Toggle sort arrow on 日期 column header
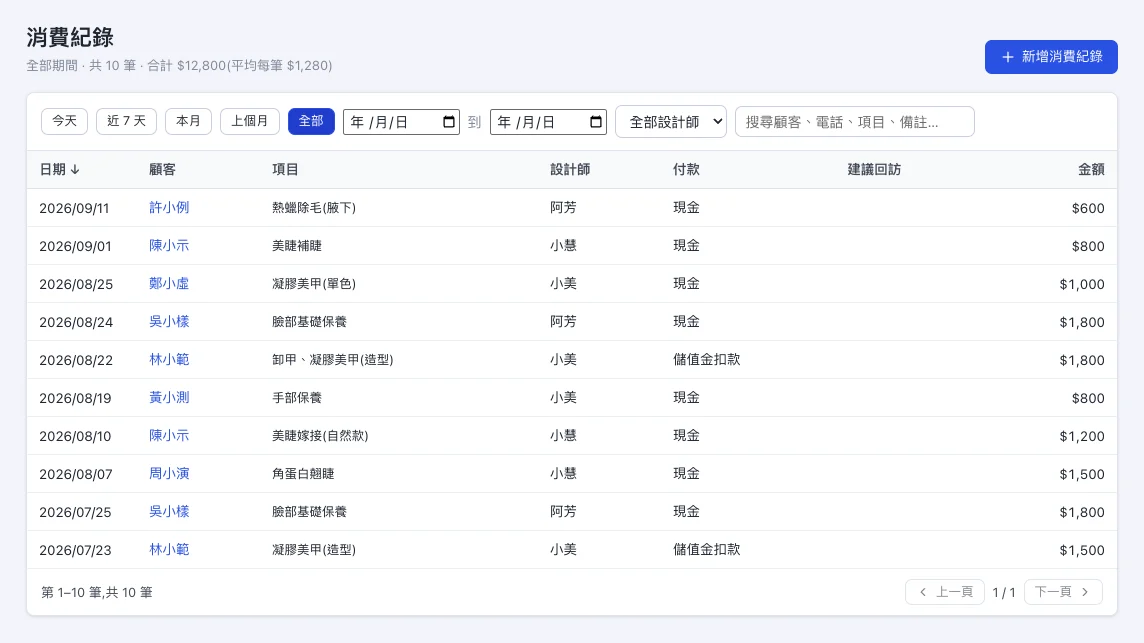 click(x=75, y=169)
